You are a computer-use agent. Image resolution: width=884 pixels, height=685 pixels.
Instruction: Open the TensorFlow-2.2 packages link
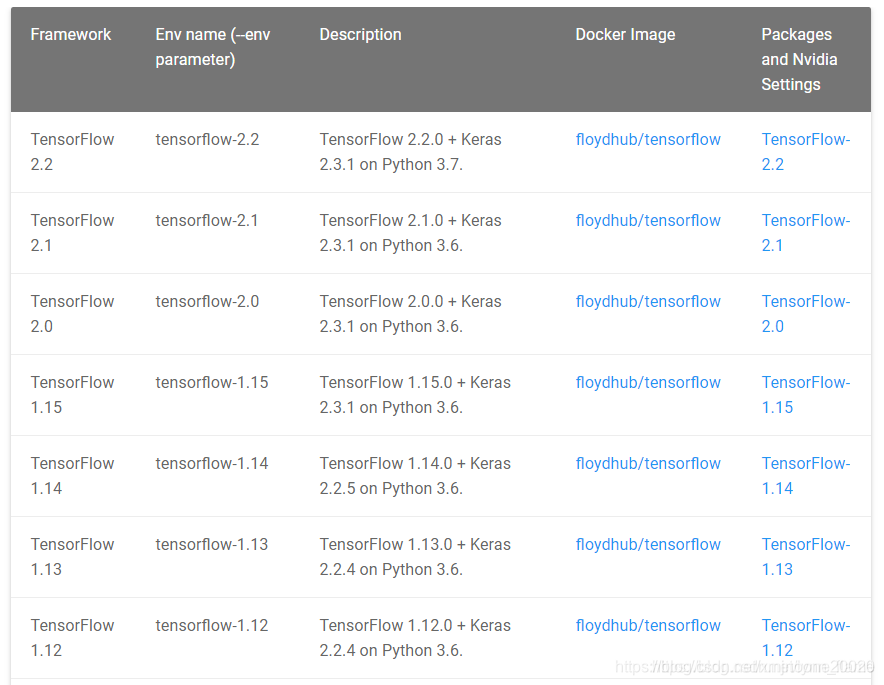[x=806, y=152]
